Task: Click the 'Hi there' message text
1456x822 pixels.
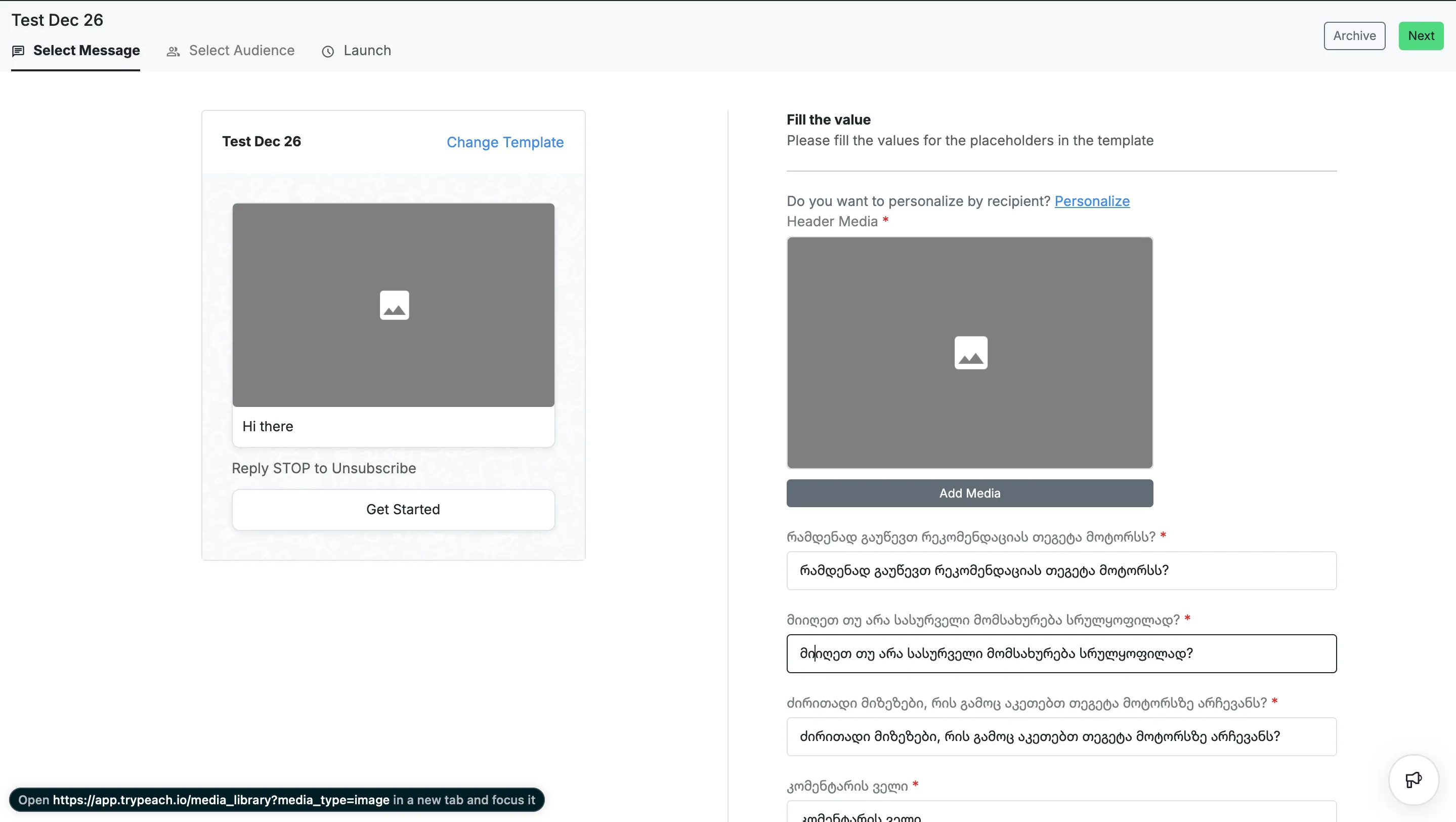Action: coord(268,427)
